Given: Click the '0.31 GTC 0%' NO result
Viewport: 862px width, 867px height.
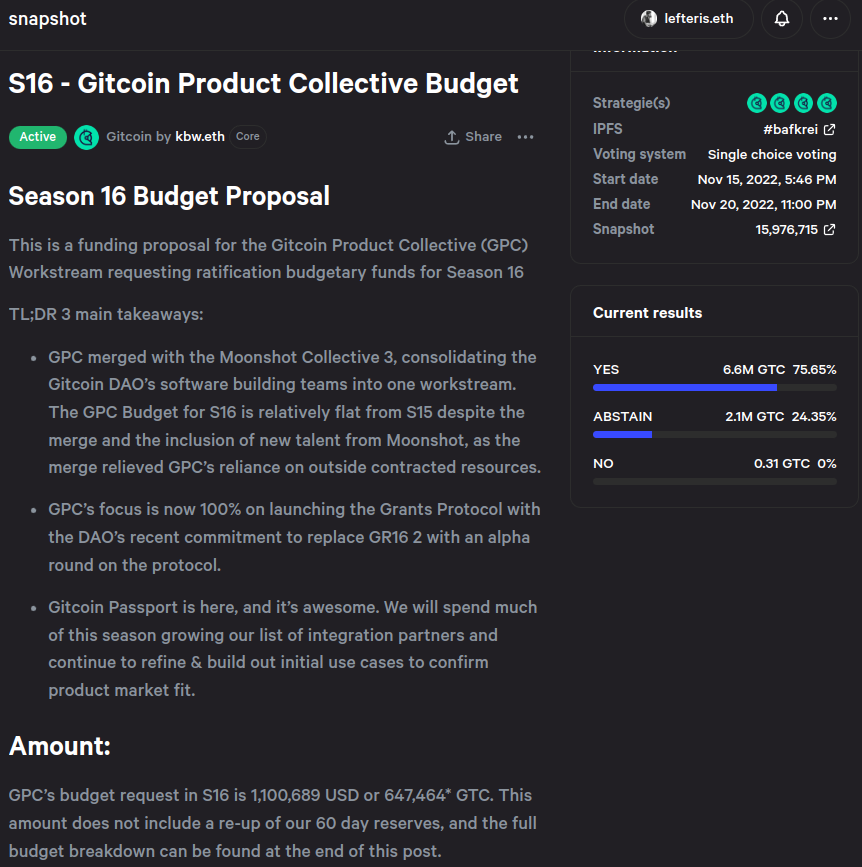Looking at the screenshot, I should [795, 463].
